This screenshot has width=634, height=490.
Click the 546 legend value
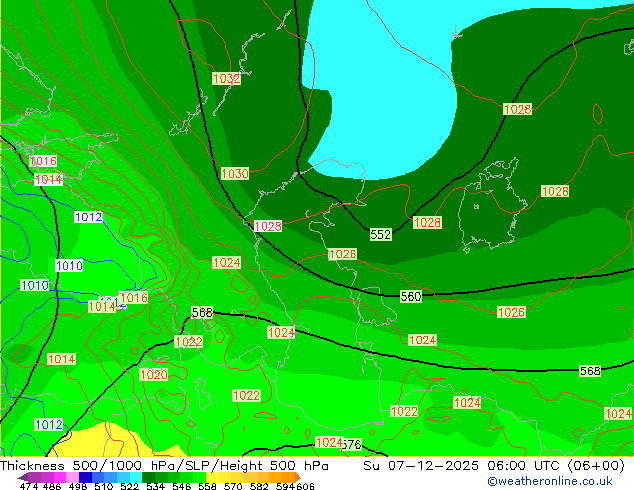[181, 486]
